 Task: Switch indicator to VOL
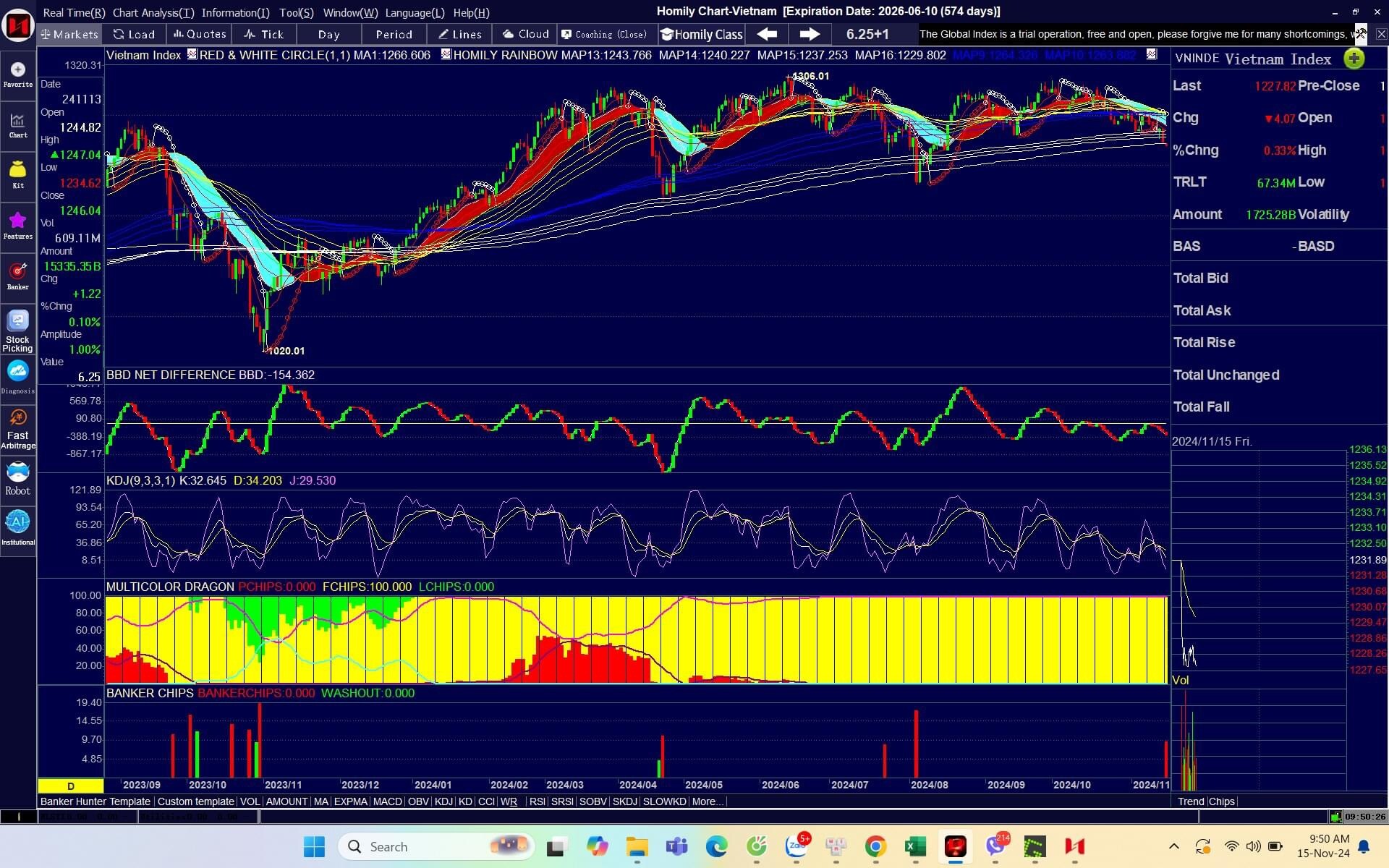(x=250, y=801)
